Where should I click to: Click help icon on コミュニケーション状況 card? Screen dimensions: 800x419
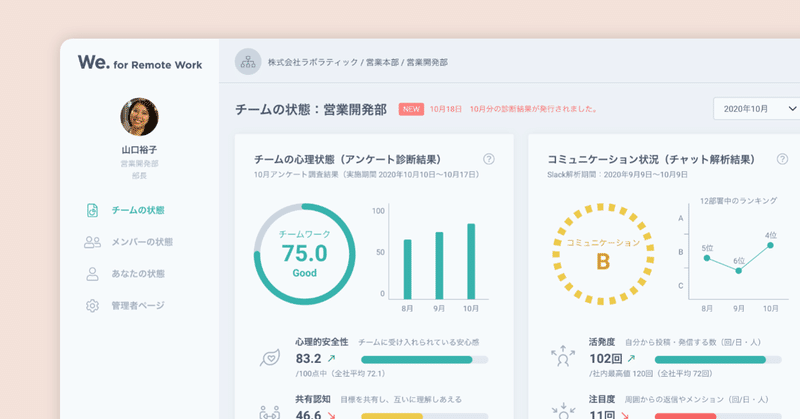782,159
